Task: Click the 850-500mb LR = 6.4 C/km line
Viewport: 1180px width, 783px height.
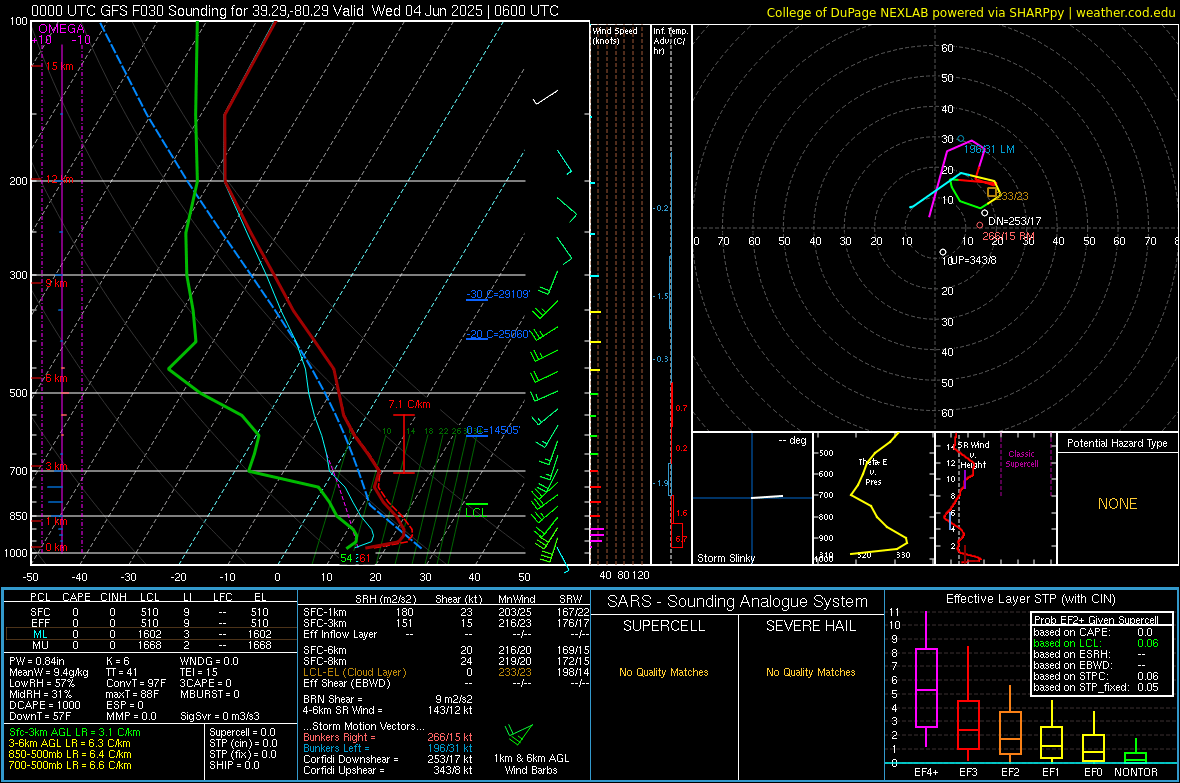Action: click(x=70, y=754)
